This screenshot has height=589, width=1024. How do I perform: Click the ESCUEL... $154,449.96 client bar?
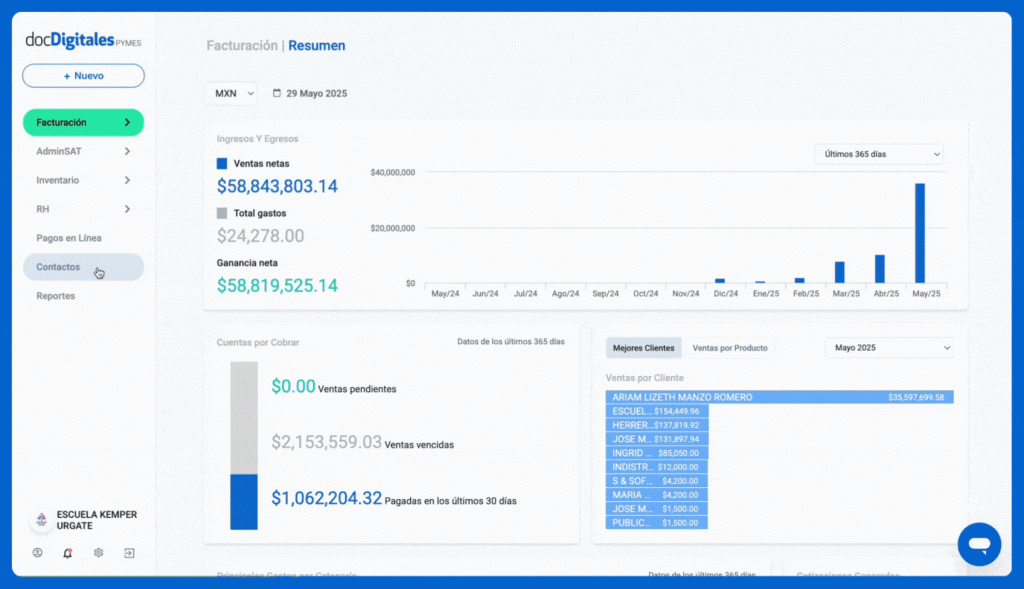point(657,411)
